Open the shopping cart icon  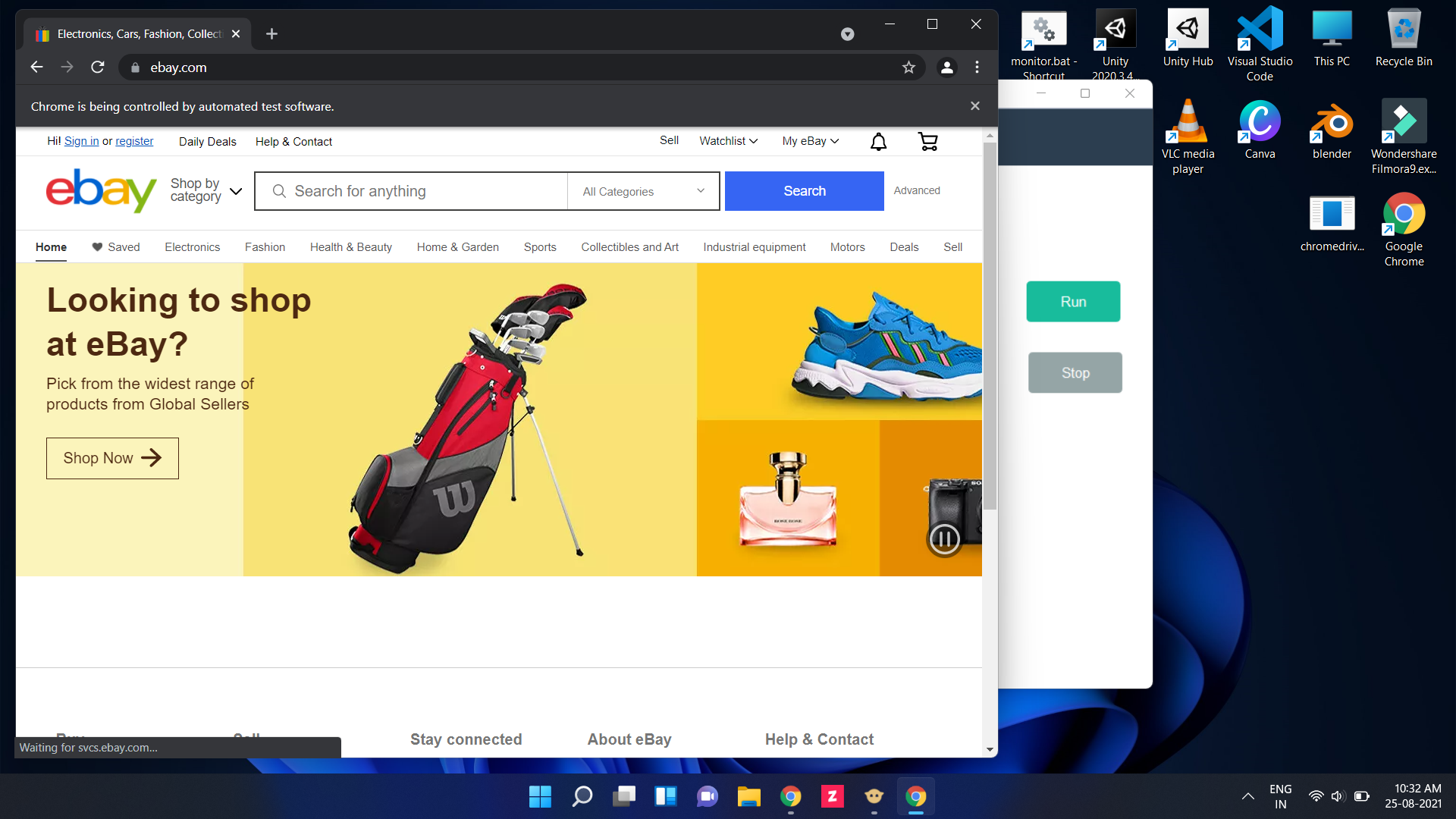click(927, 142)
